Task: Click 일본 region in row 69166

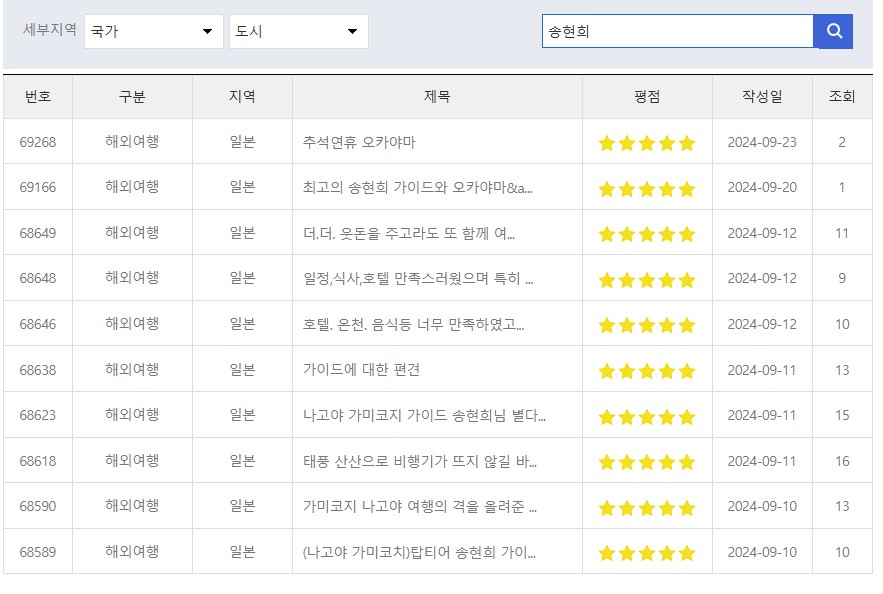Action: point(242,187)
